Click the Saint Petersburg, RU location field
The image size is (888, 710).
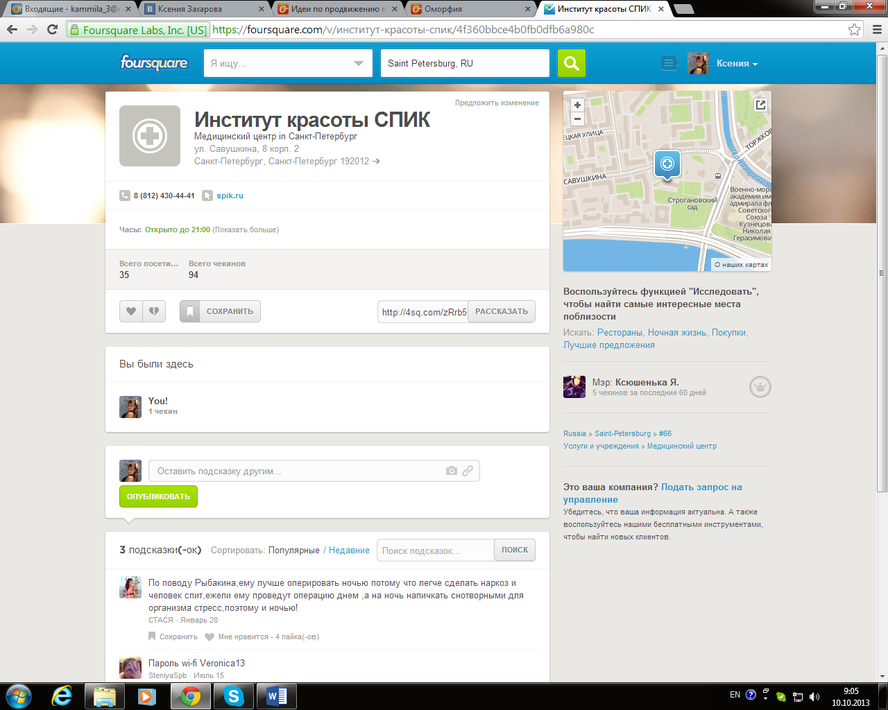[x=465, y=63]
